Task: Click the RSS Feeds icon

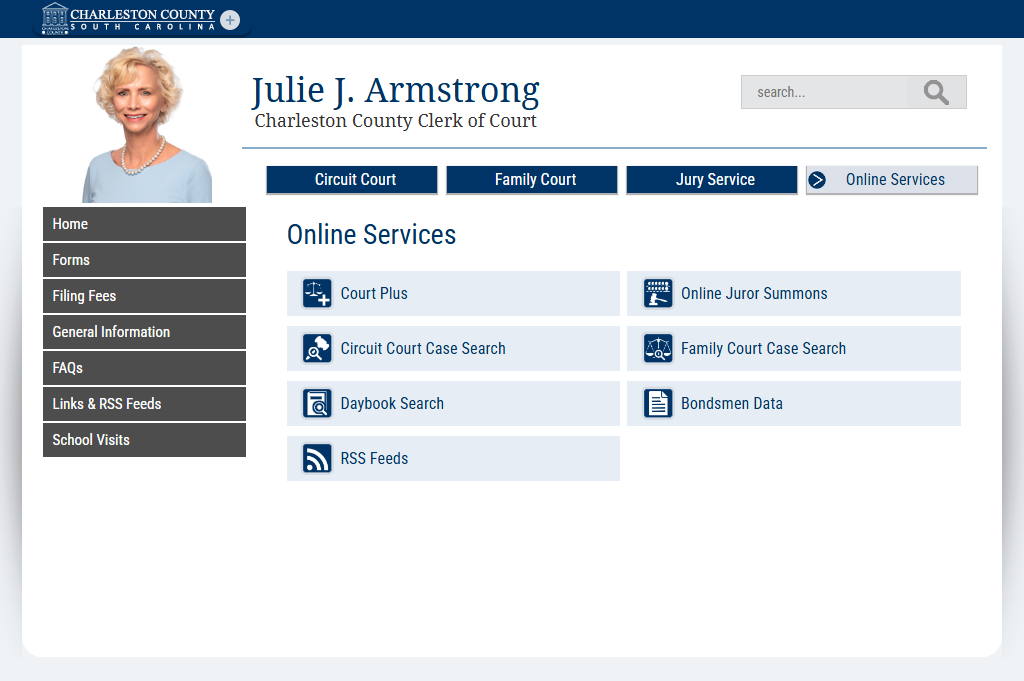Action: click(x=317, y=459)
